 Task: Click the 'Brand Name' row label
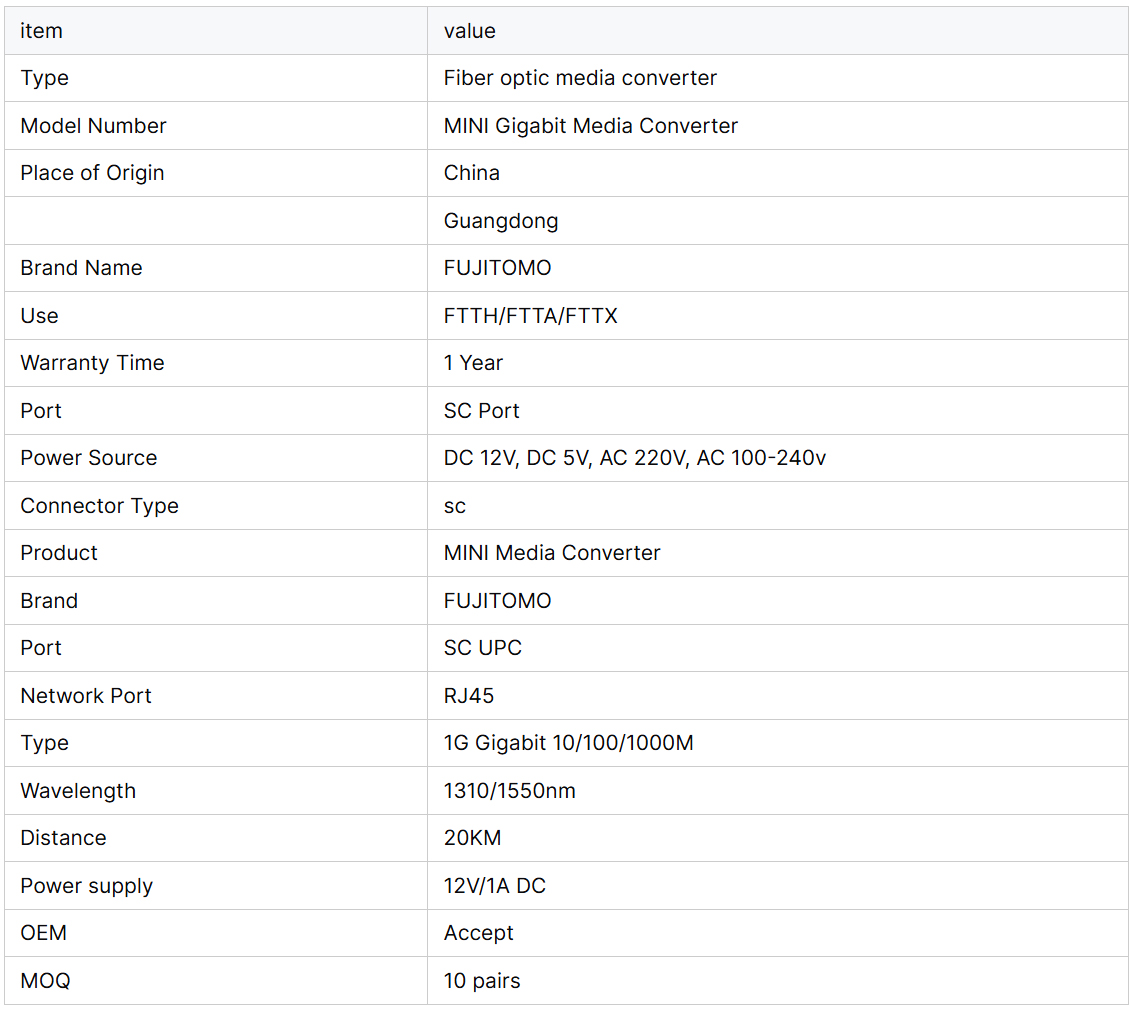81,268
